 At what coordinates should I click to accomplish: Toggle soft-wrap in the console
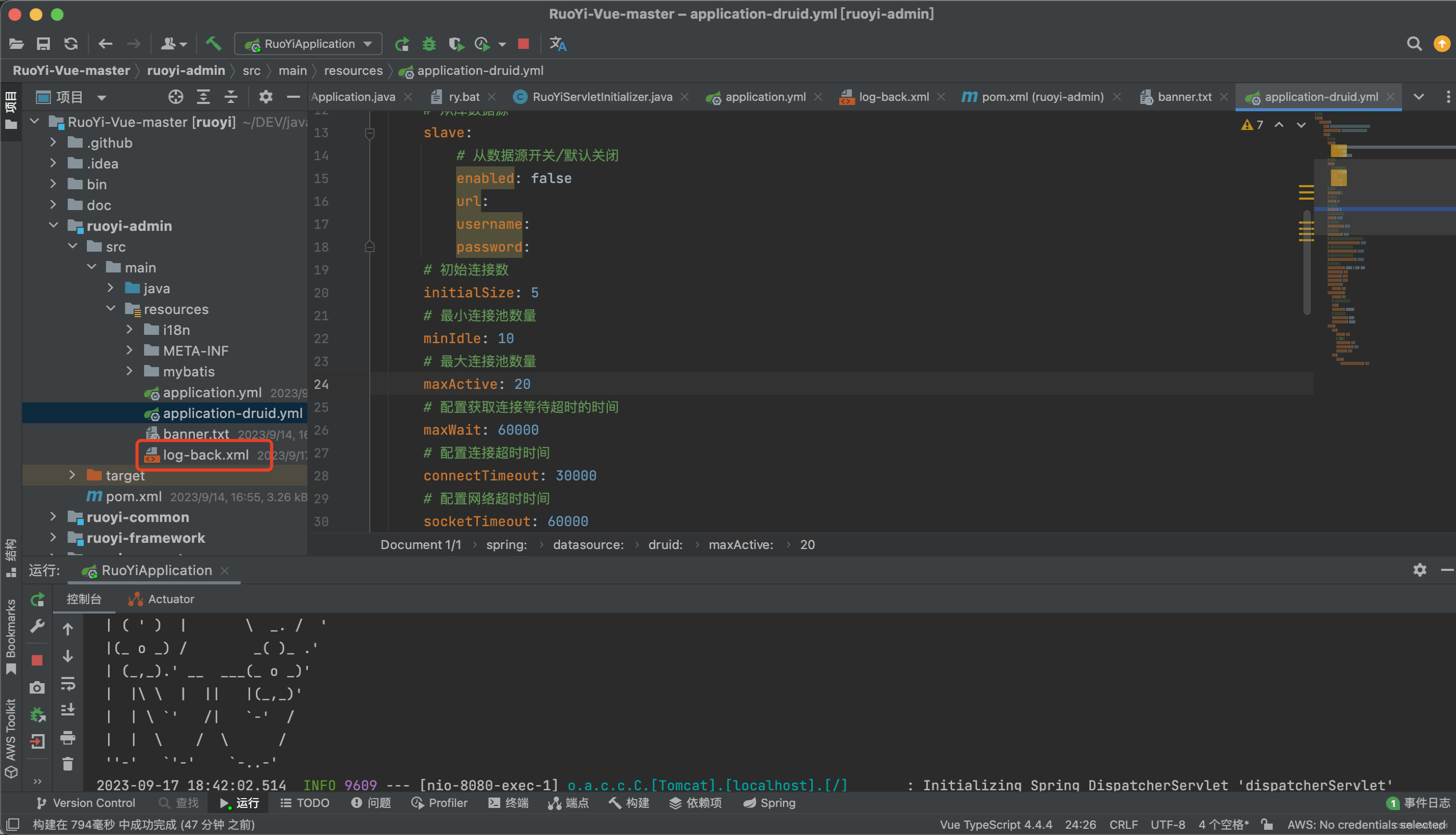68,684
